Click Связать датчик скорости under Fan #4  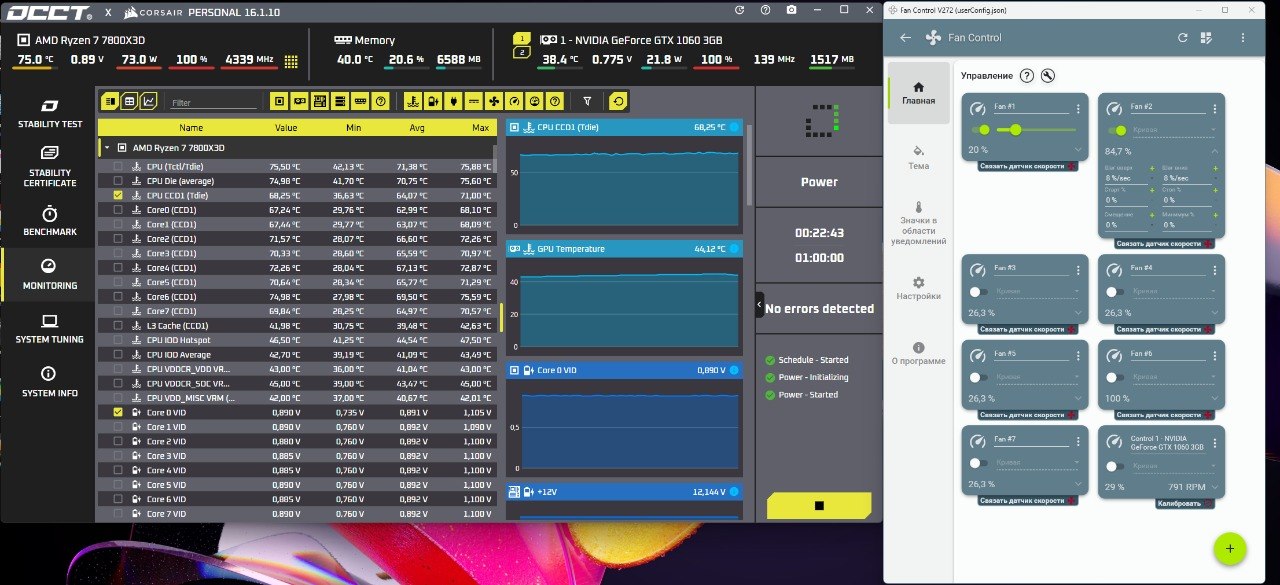click(1164, 329)
